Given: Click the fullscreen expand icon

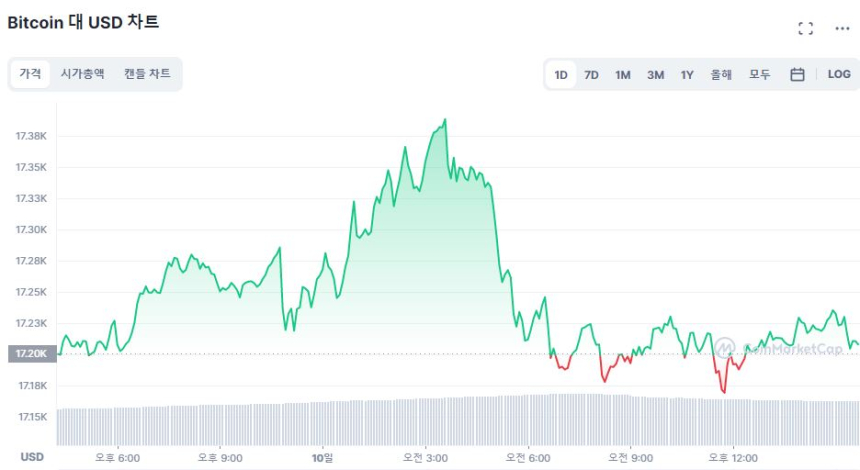Looking at the screenshot, I should (x=805, y=28).
